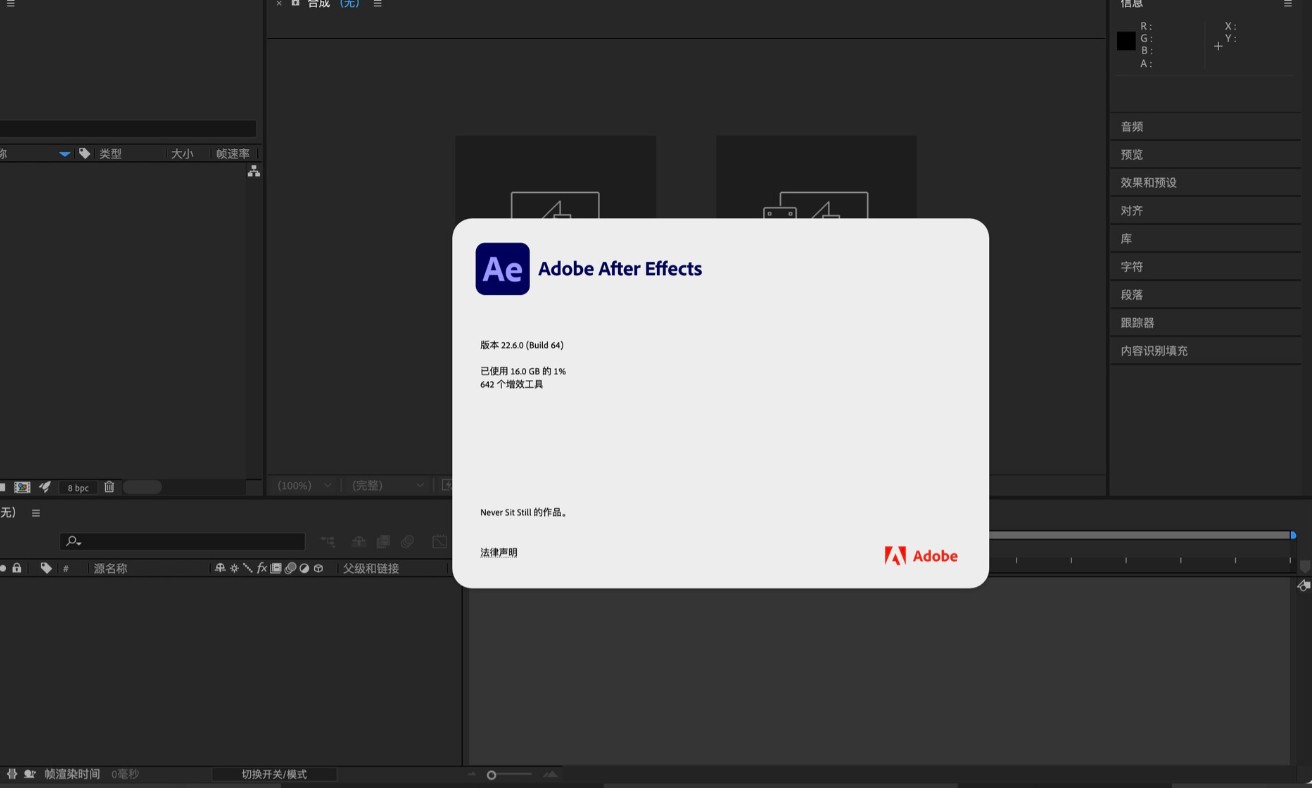Open the project flowchart view icon
This screenshot has height=788, width=1312.
(254, 172)
